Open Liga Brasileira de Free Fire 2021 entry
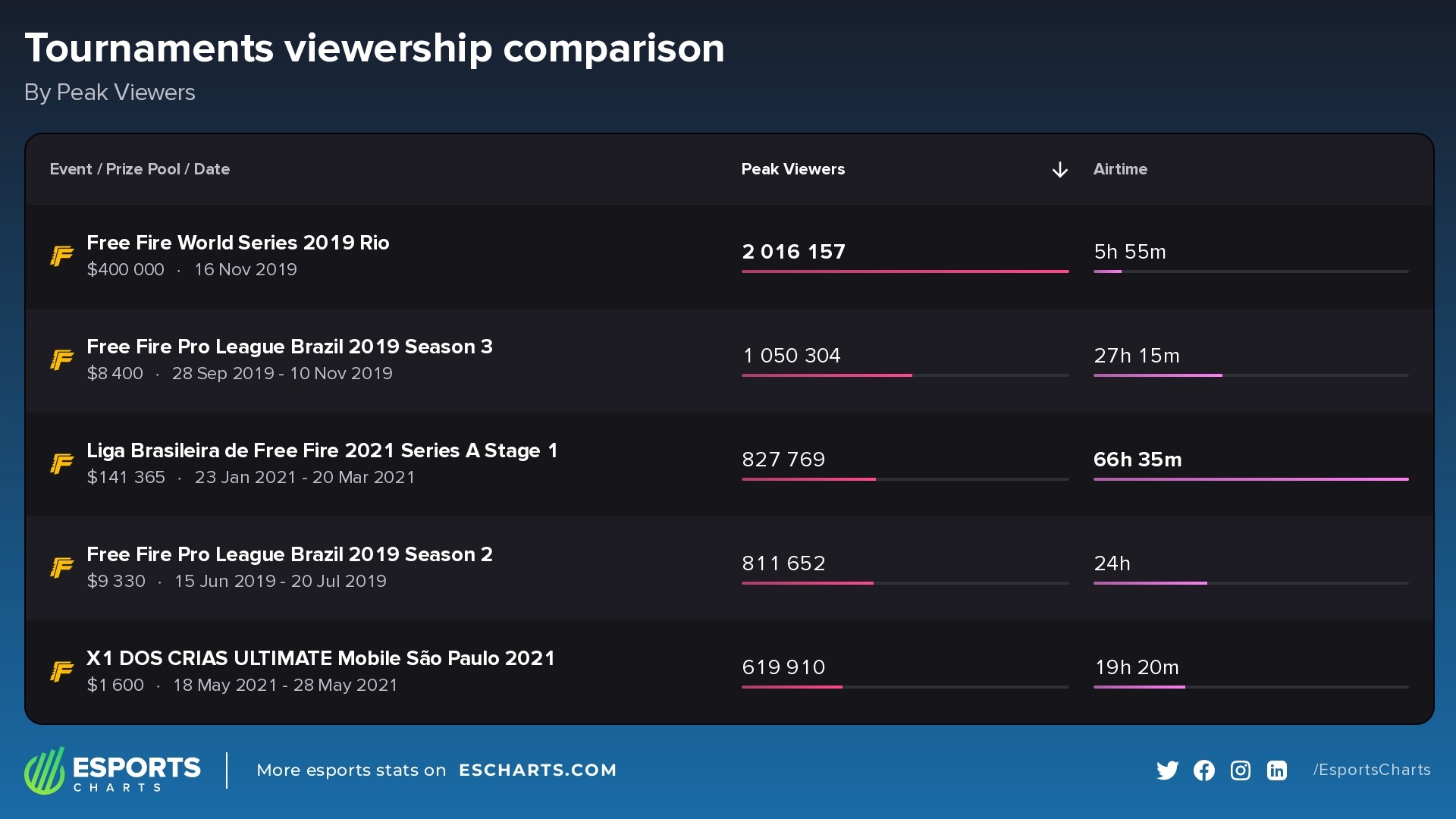This screenshot has height=819, width=1456. pos(322,450)
